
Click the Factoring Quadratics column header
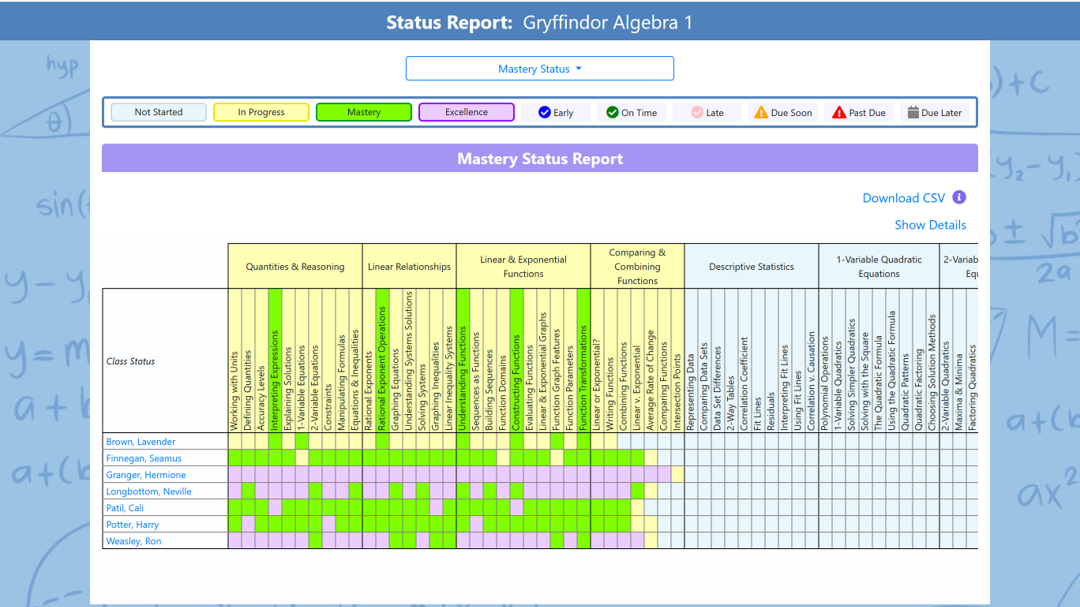[x=973, y=360]
